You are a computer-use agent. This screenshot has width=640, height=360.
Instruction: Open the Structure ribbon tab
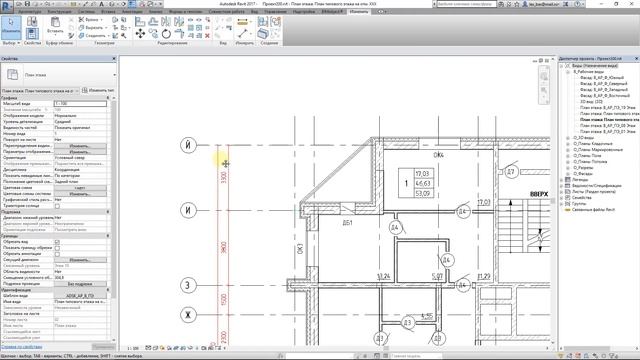tap(59, 12)
